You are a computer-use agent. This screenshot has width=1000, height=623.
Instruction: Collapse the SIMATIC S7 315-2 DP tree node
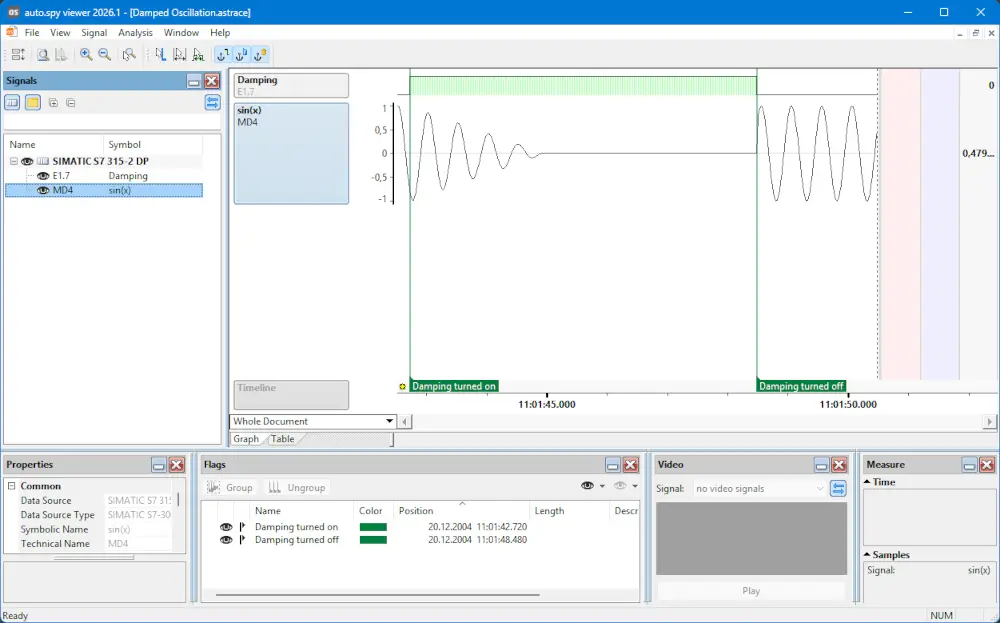coord(13,161)
